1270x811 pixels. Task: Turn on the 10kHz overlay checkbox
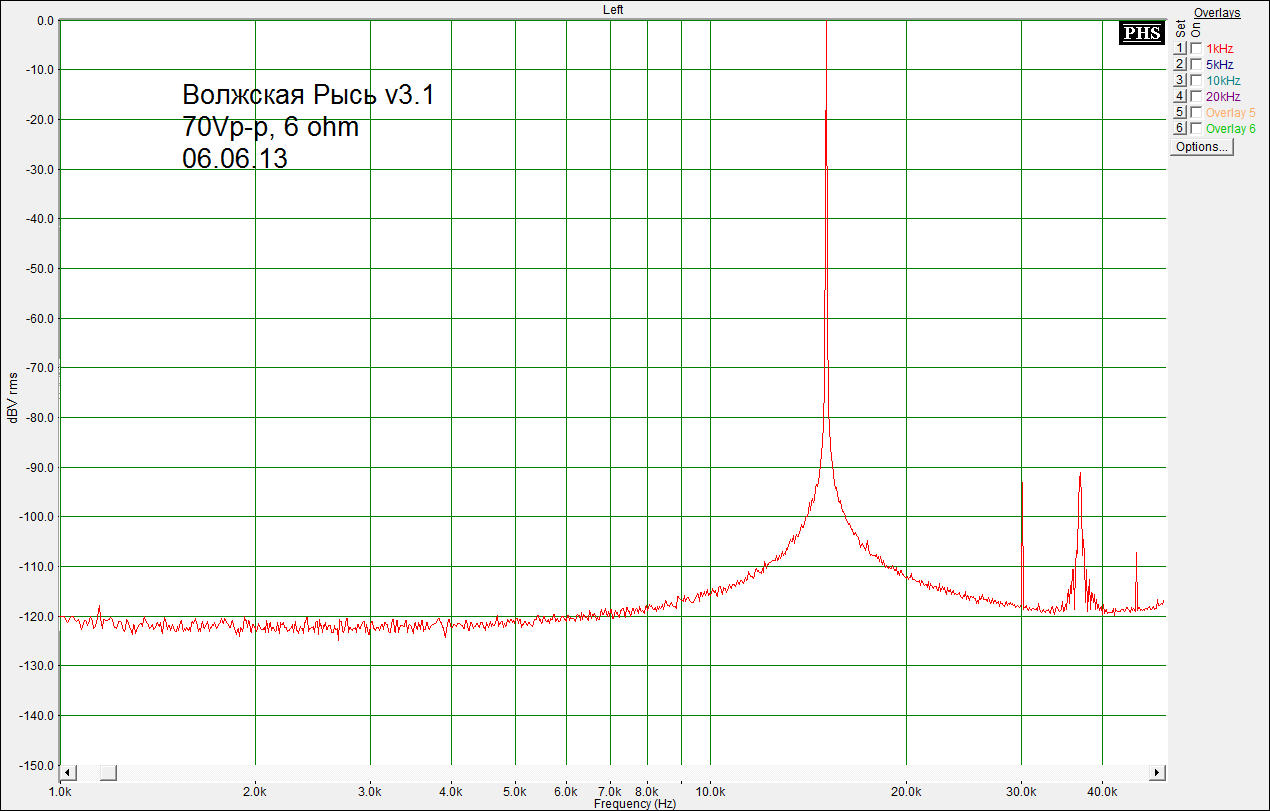pyautogui.click(x=1196, y=80)
